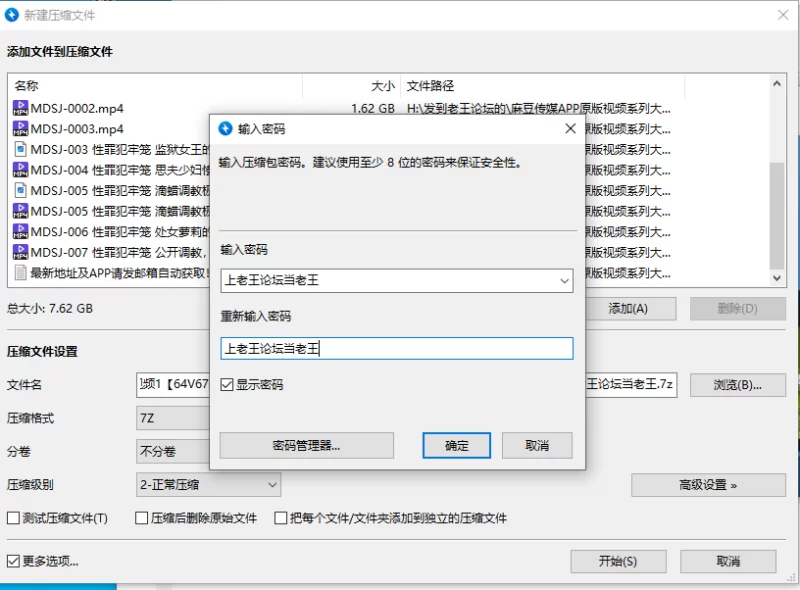
Task: Click the file list scrollbar down arrow
Action: (x=777, y=278)
